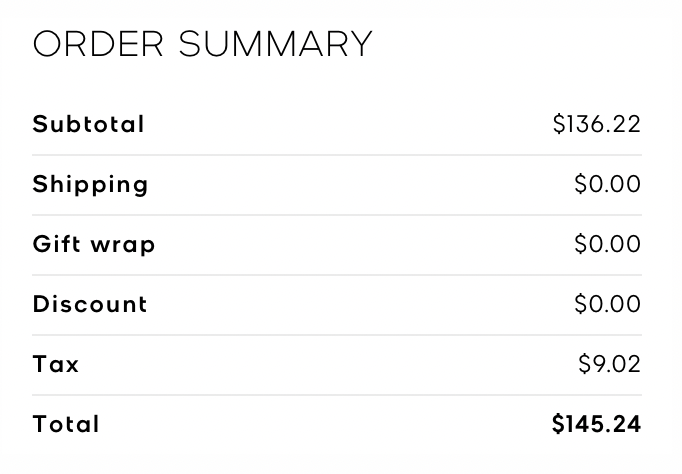This screenshot has width=682, height=474.
Task: Click the Discount $0.00 amount
Action: coord(608,304)
